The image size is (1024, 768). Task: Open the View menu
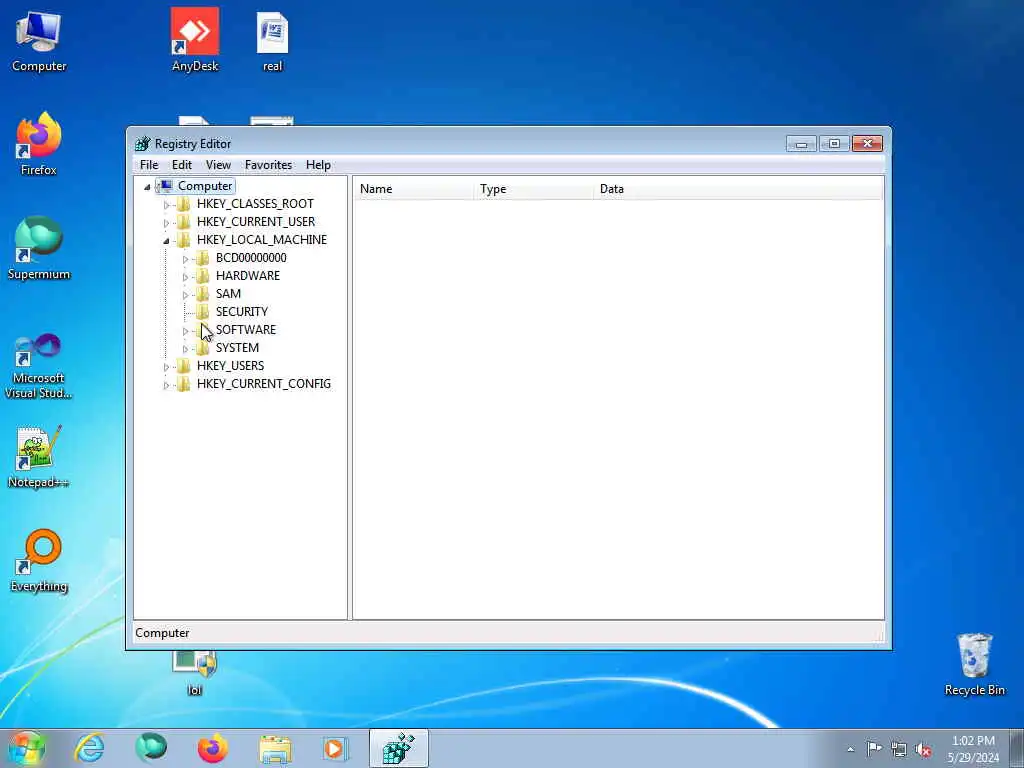tap(218, 165)
